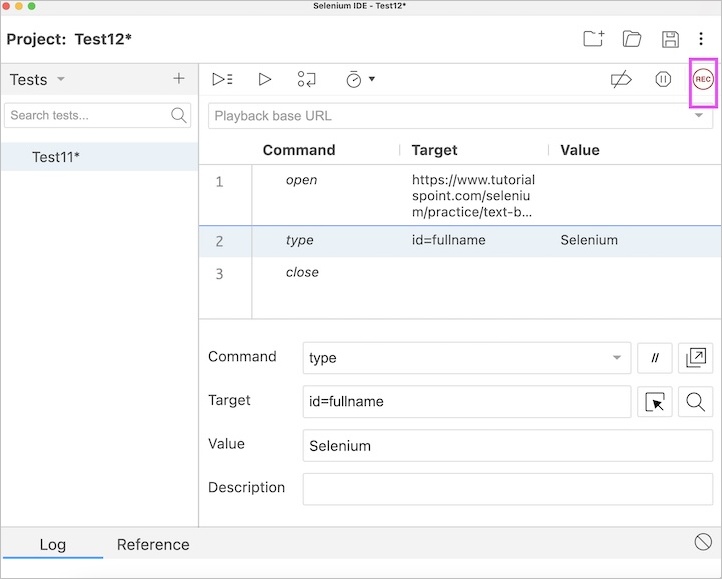Select the Test11* test in sidebar
The image size is (722, 579).
click(56, 157)
